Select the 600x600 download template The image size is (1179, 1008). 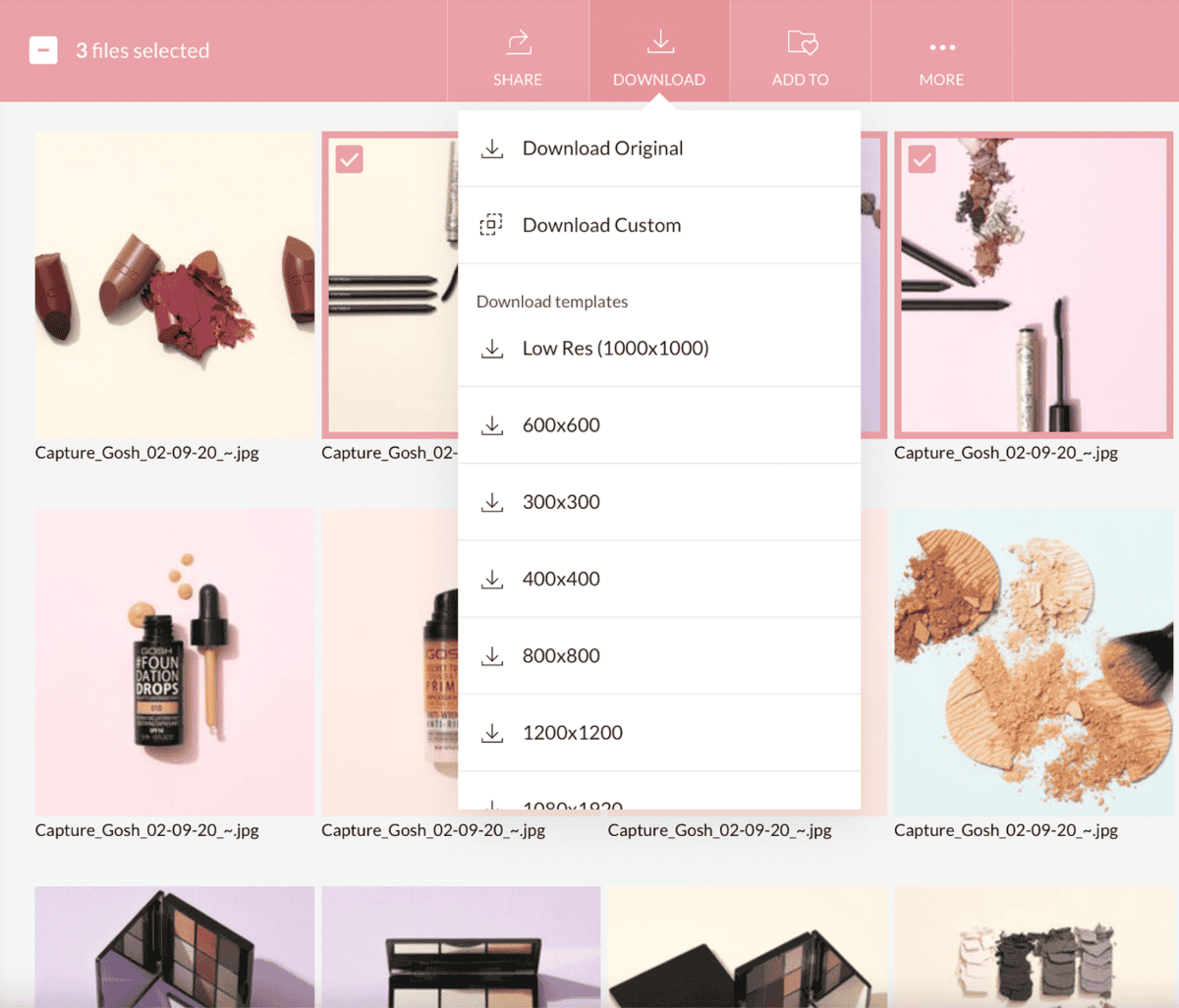659,425
